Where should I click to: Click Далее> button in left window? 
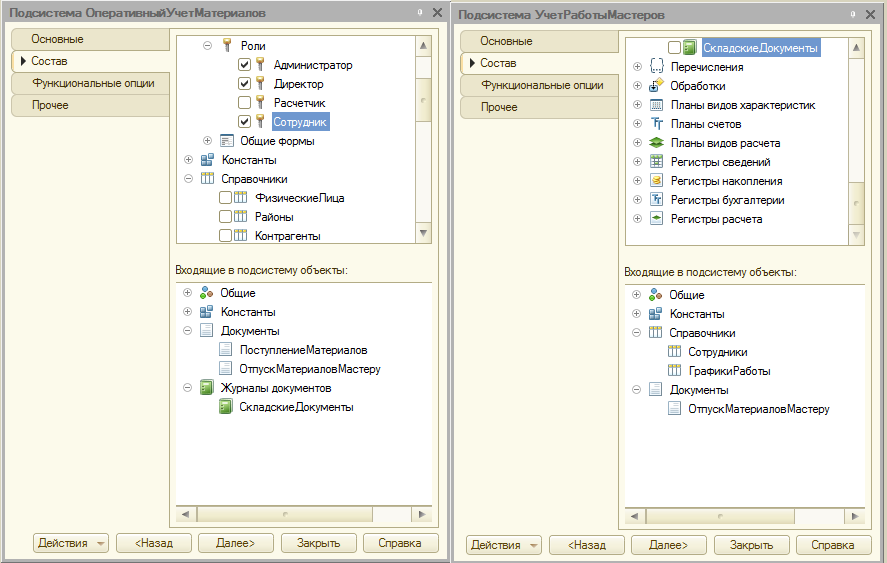[x=236, y=543]
